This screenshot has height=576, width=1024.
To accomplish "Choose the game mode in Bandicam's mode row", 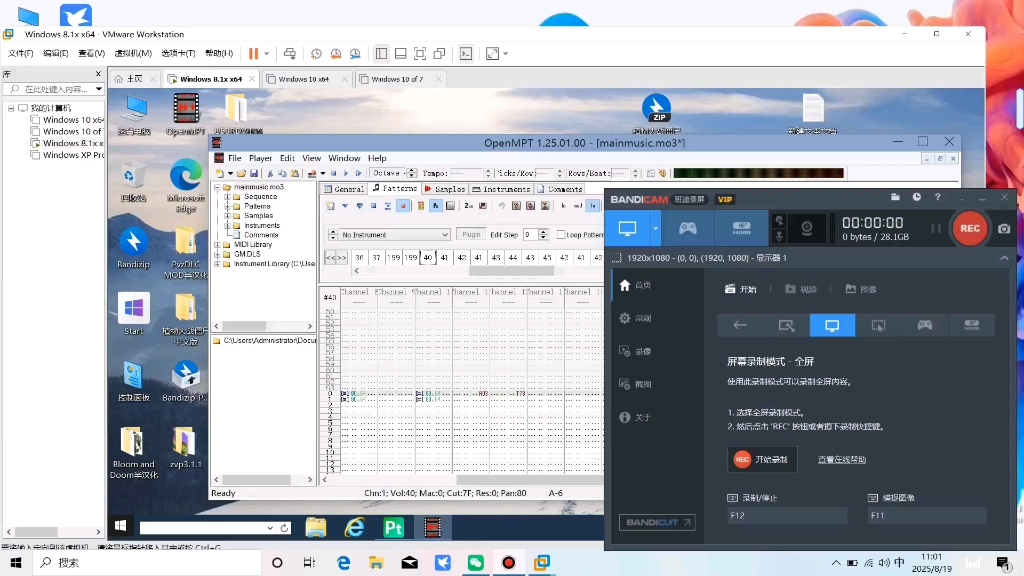I will (925, 325).
